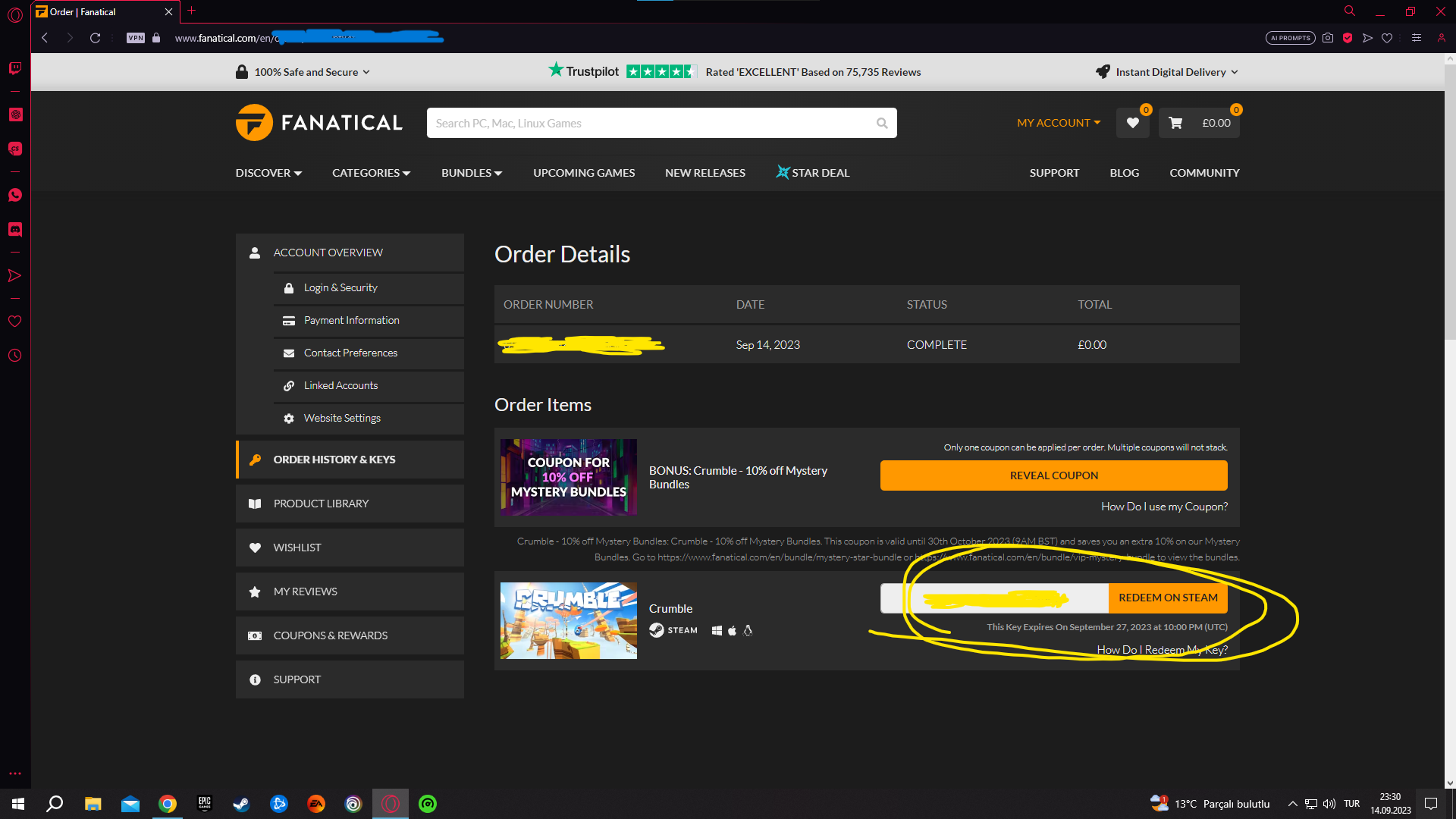Click How Do I use my Coupon link
1456x819 pixels.
[x=1164, y=507]
